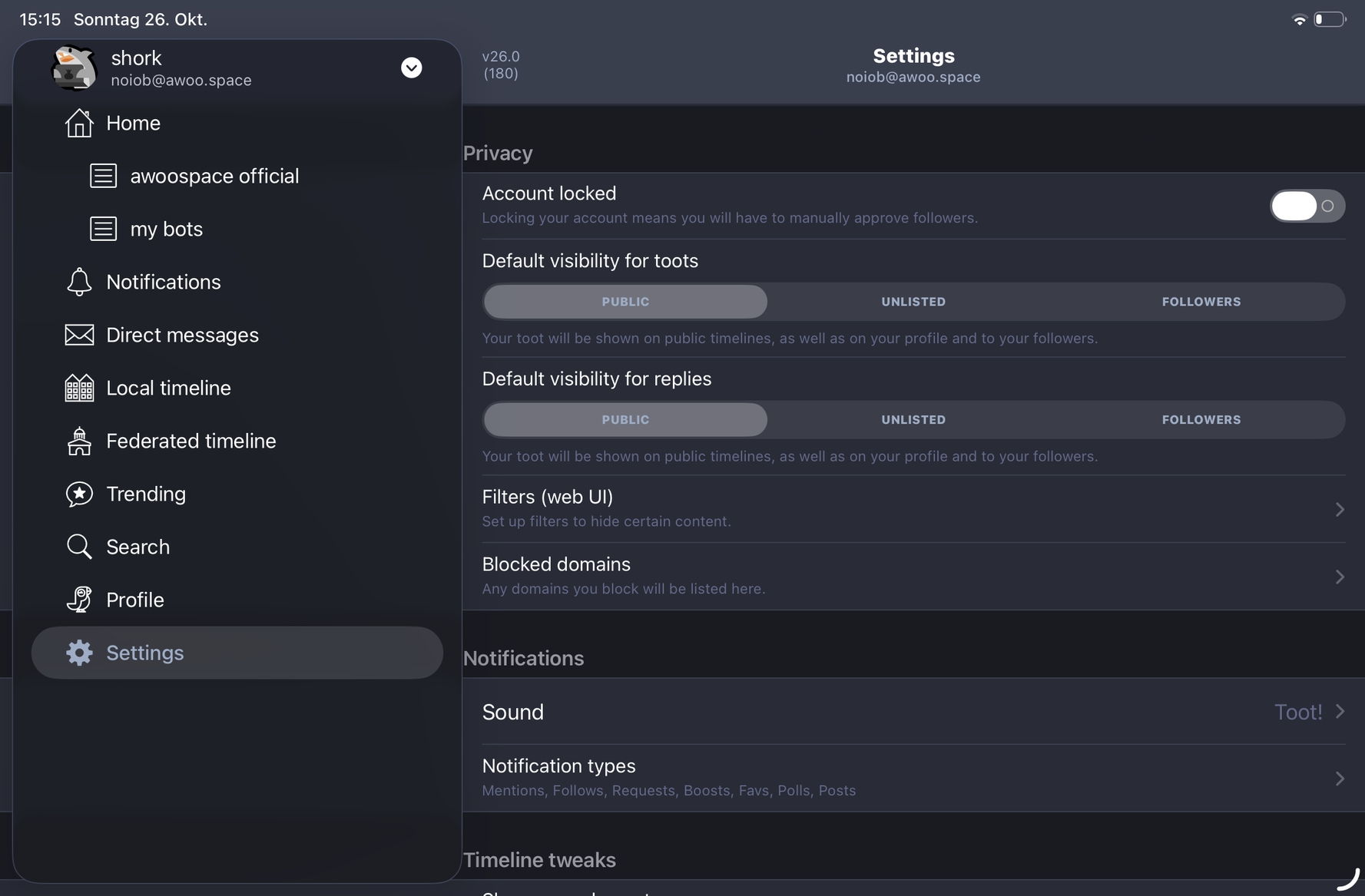
Task: Open Notification types chevron
Action: [1339, 779]
